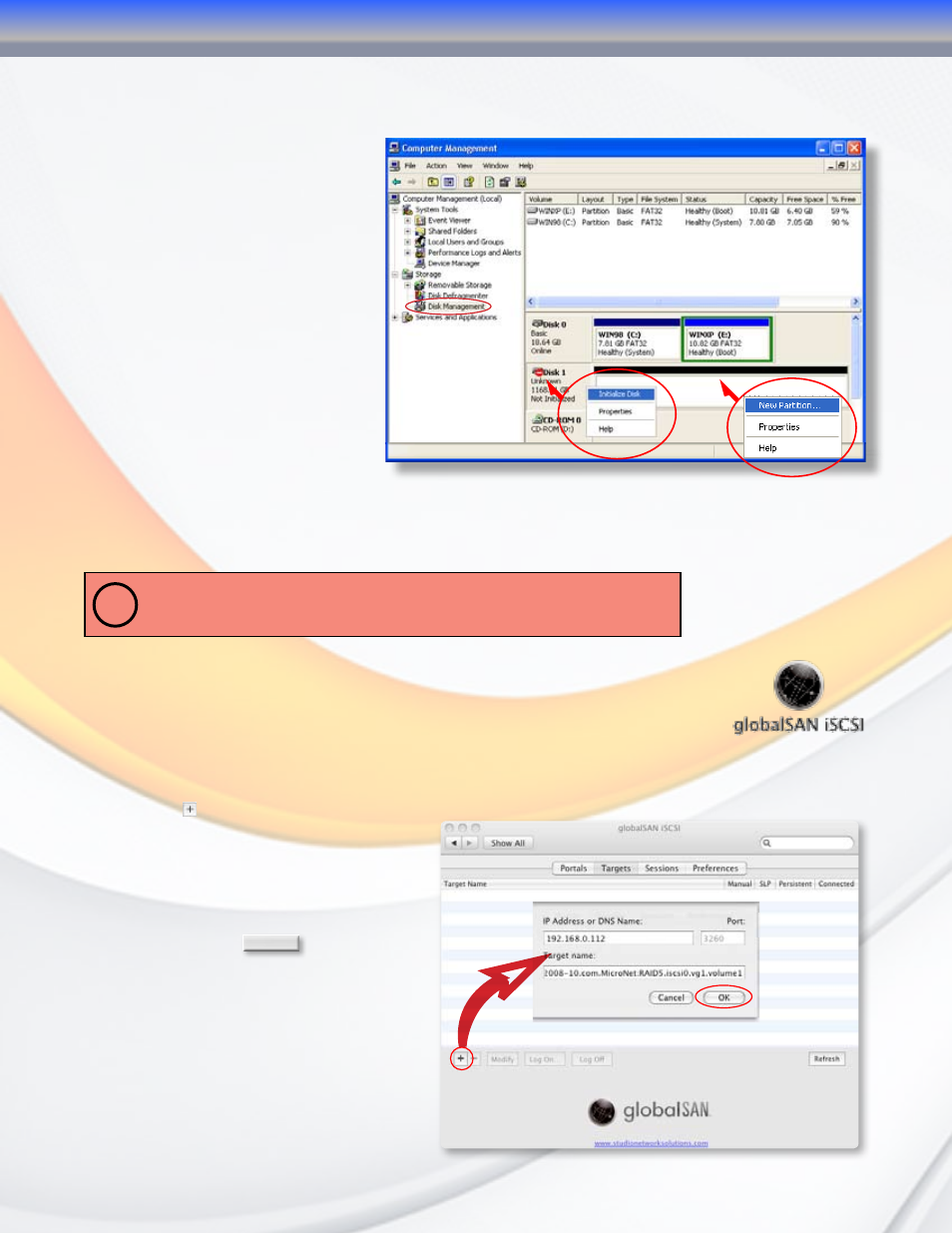Image resolution: width=952 pixels, height=1233 pixels.
Task: Click Cancel in the target dialog
Action: pyautogui.click(x=672, y=997)
